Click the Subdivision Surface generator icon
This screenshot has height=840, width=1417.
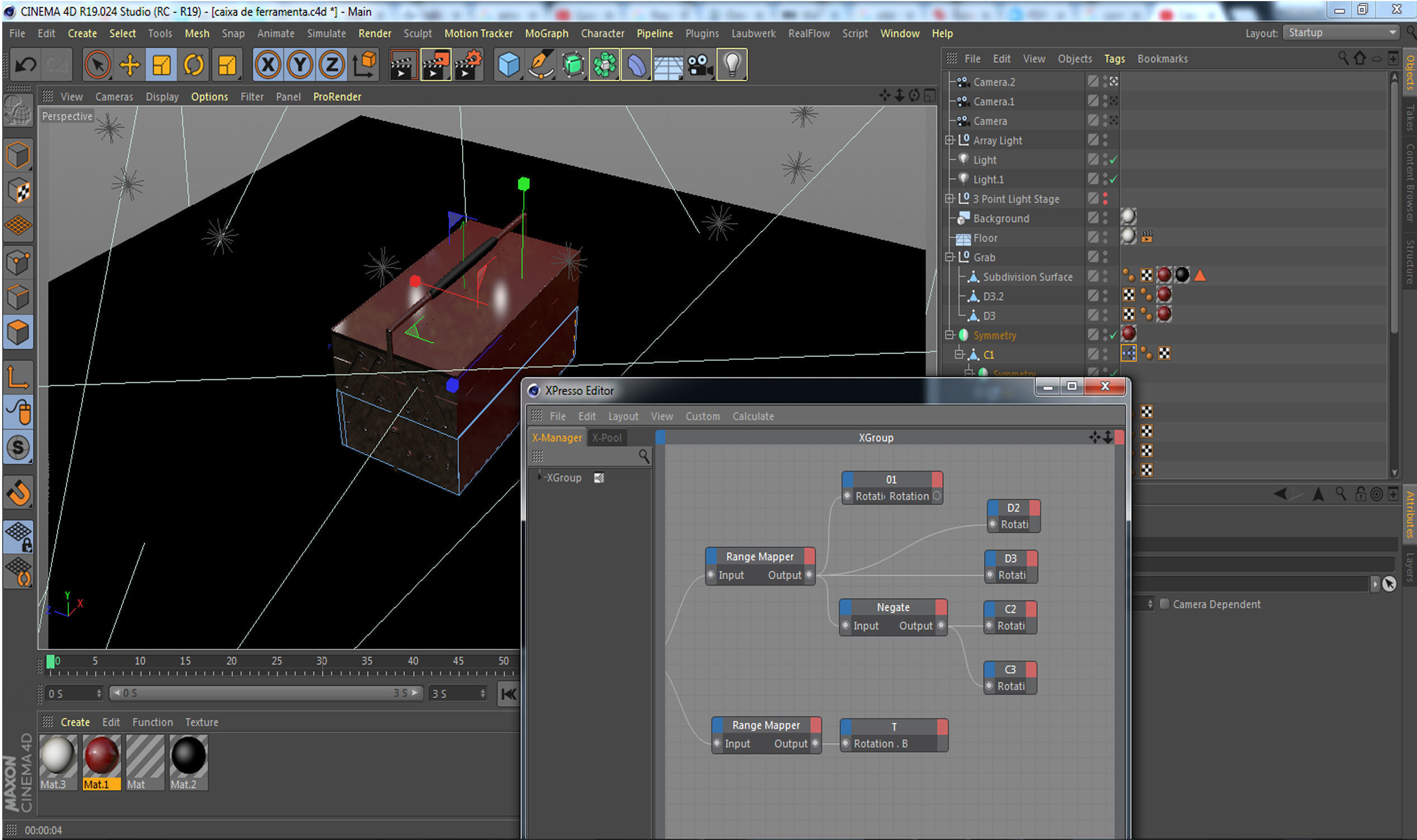(x=573, y=65)
